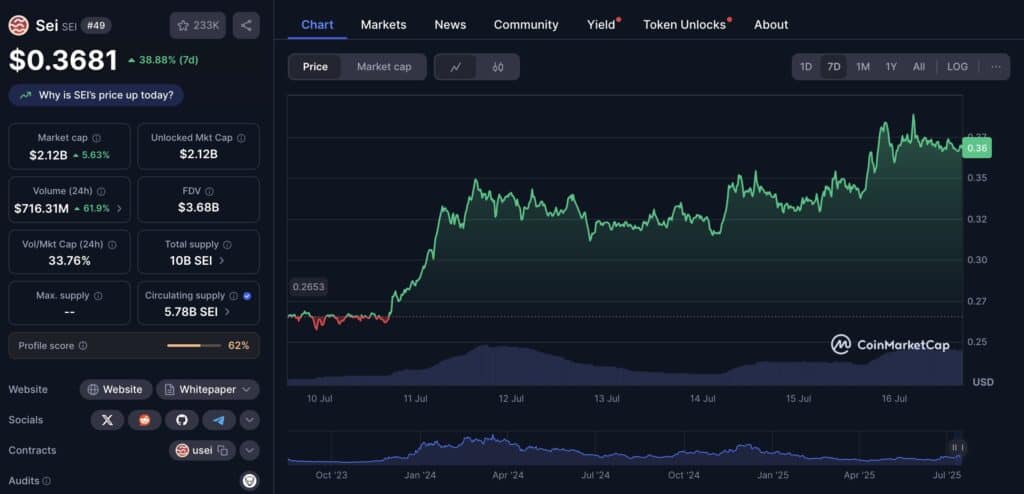Viewport: 1024px width, 494px height.
Task: Click the share icon next to watchlist
Action: click(246, 25)
